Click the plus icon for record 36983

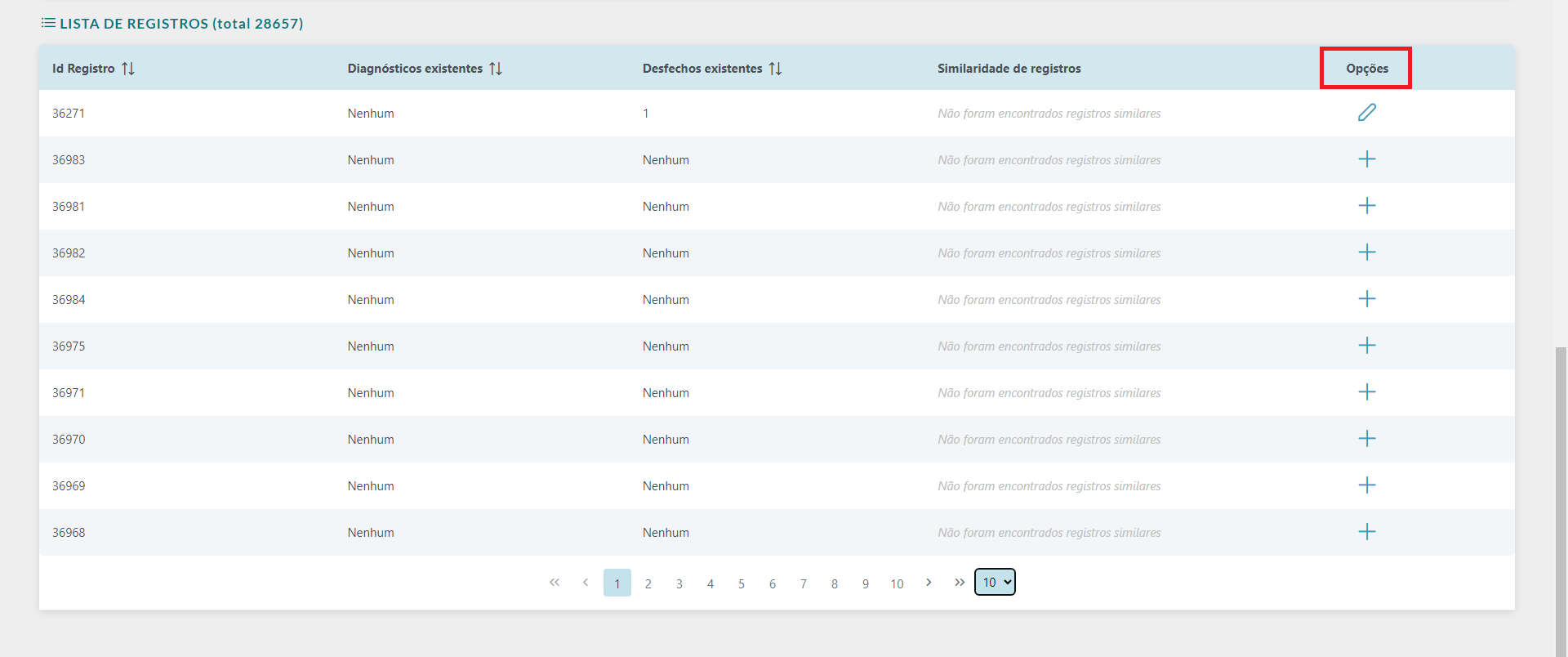click(x=1367, y=159)
